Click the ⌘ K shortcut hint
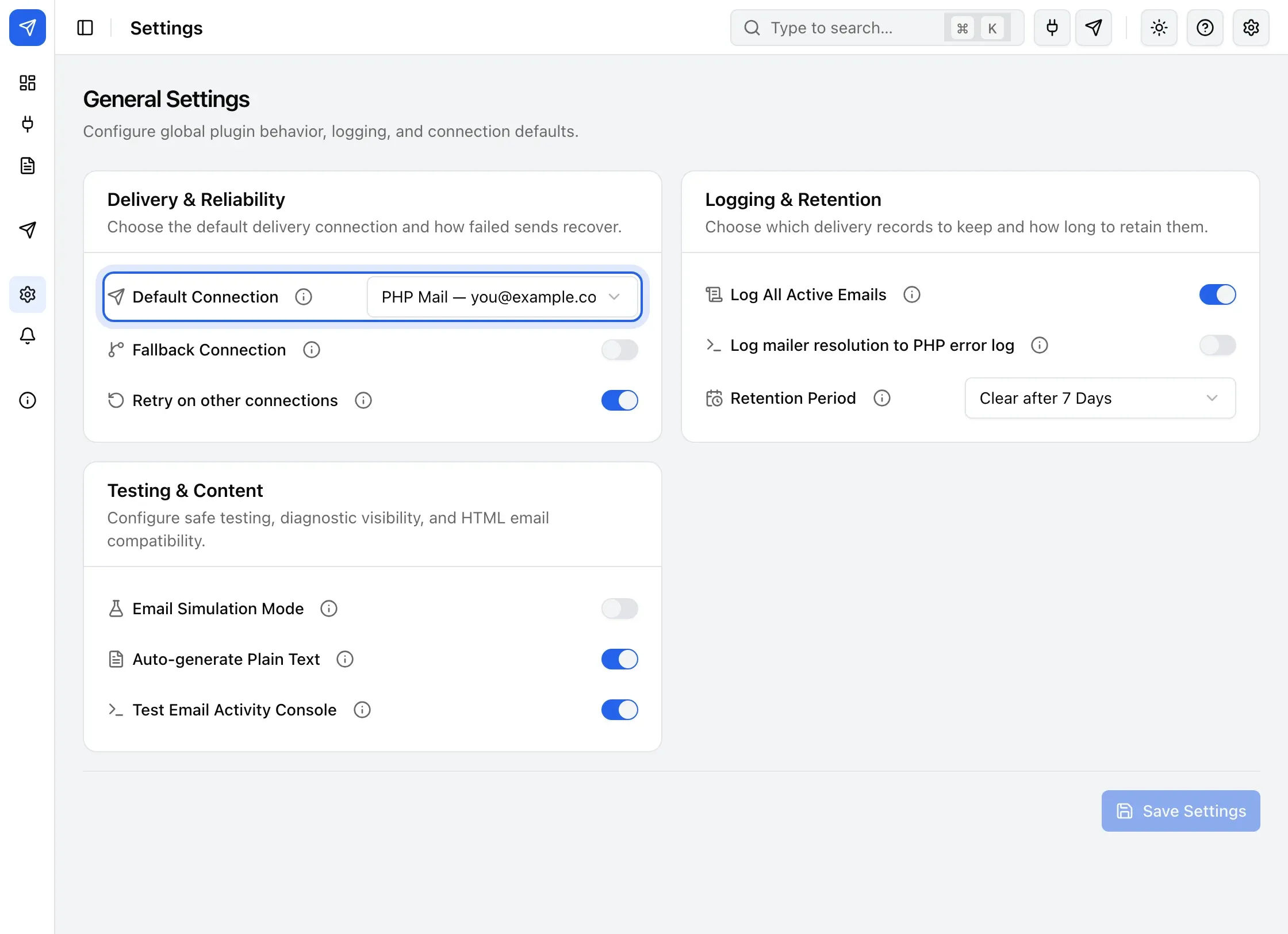This screenshot has width=1288, height=934. [x=977, y=28]
